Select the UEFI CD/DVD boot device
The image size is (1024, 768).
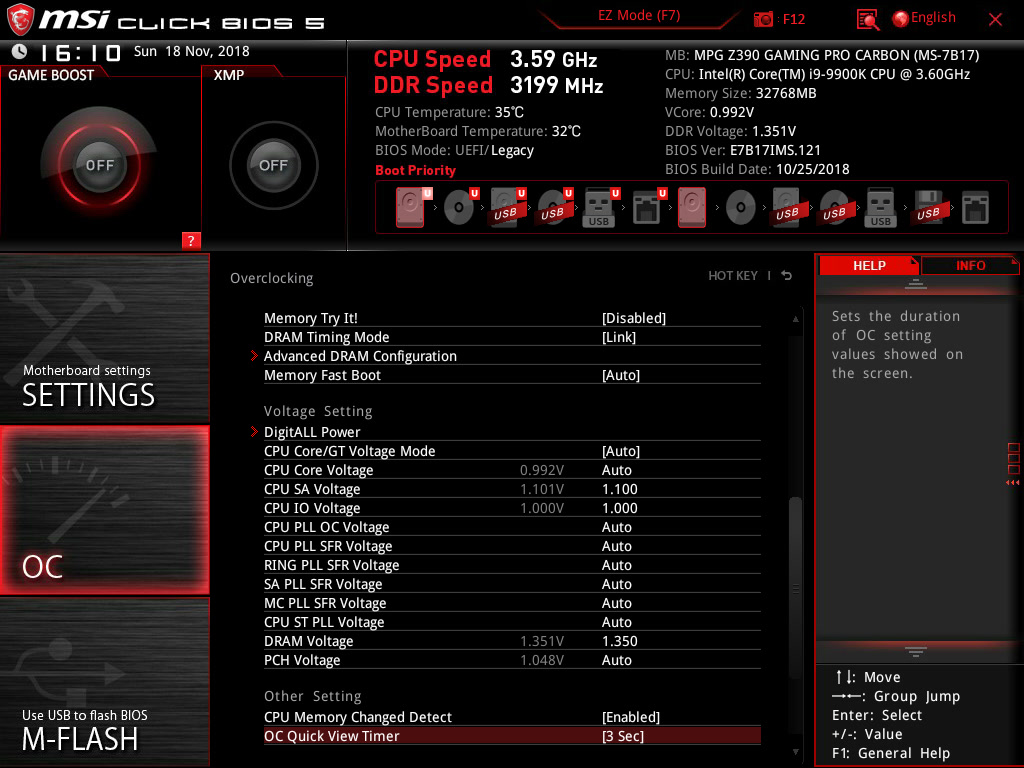coord(460,207)
